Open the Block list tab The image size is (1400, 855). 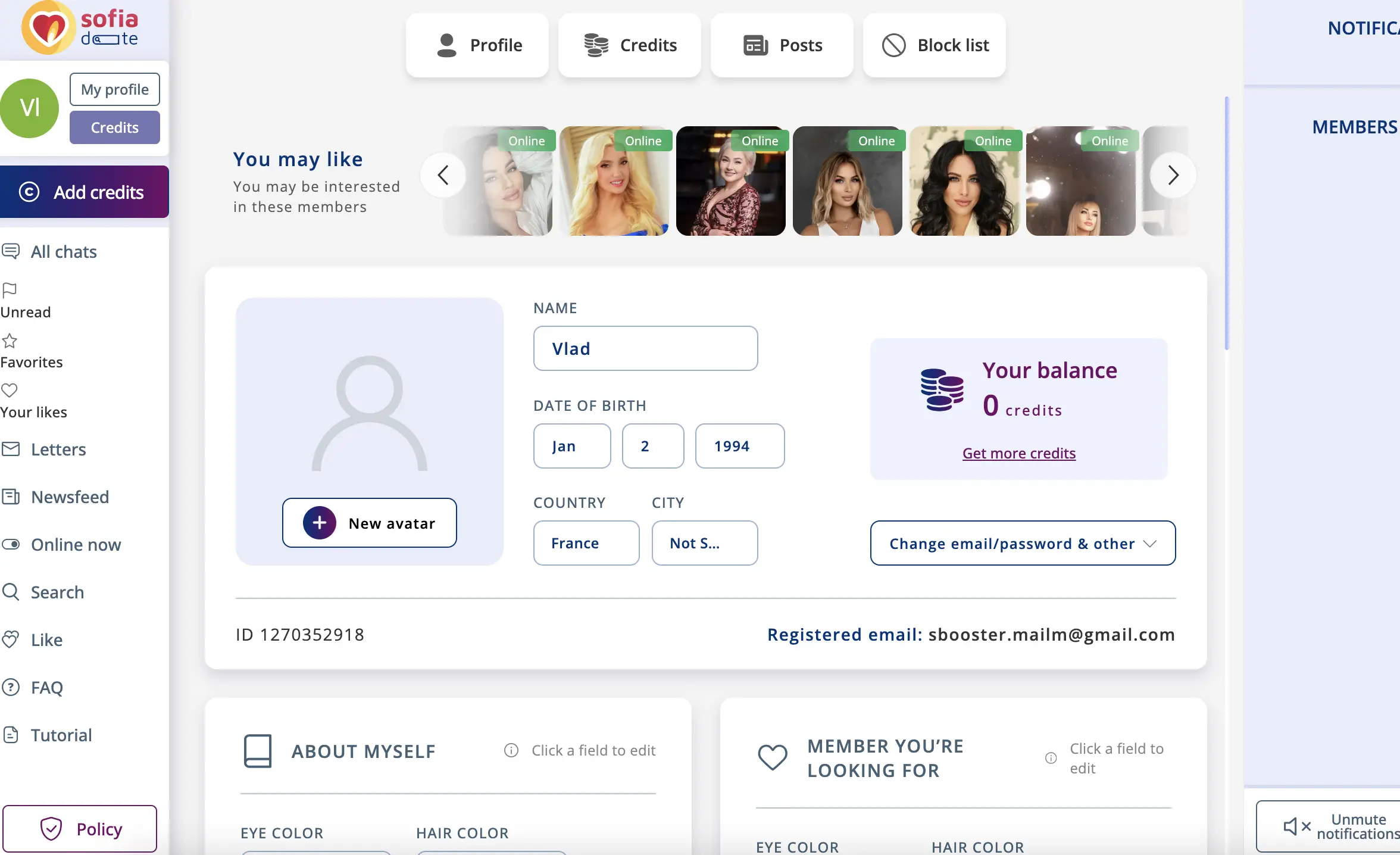pos(935,45)
